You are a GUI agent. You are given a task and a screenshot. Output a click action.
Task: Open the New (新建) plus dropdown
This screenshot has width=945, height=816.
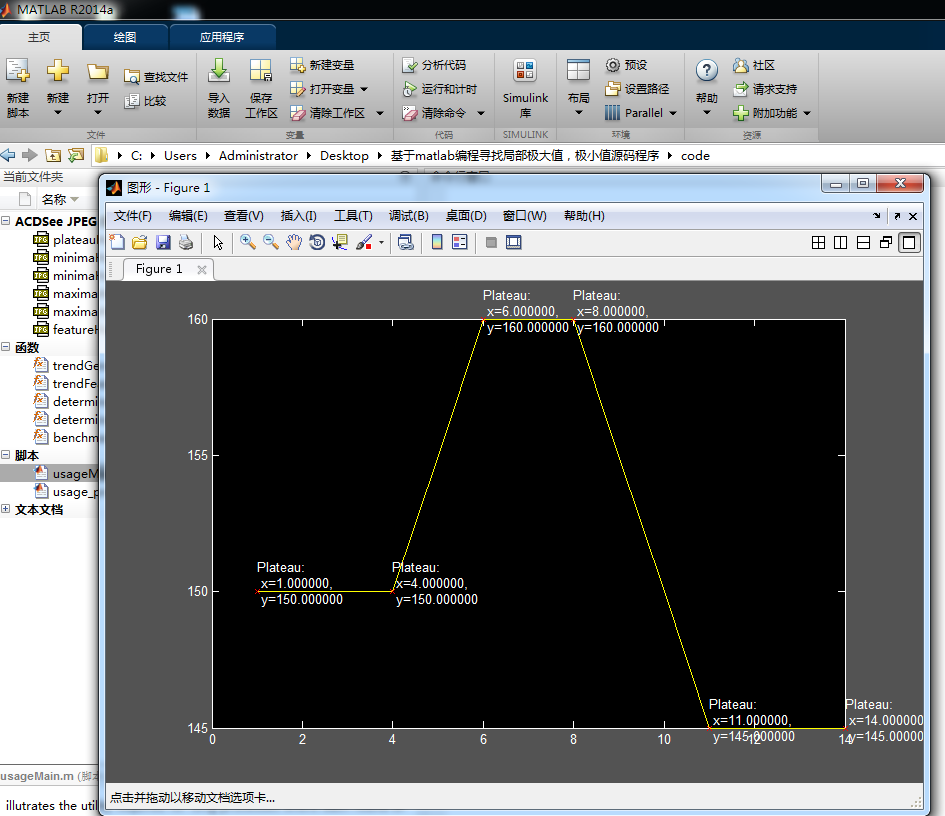[x=58, y=88]
